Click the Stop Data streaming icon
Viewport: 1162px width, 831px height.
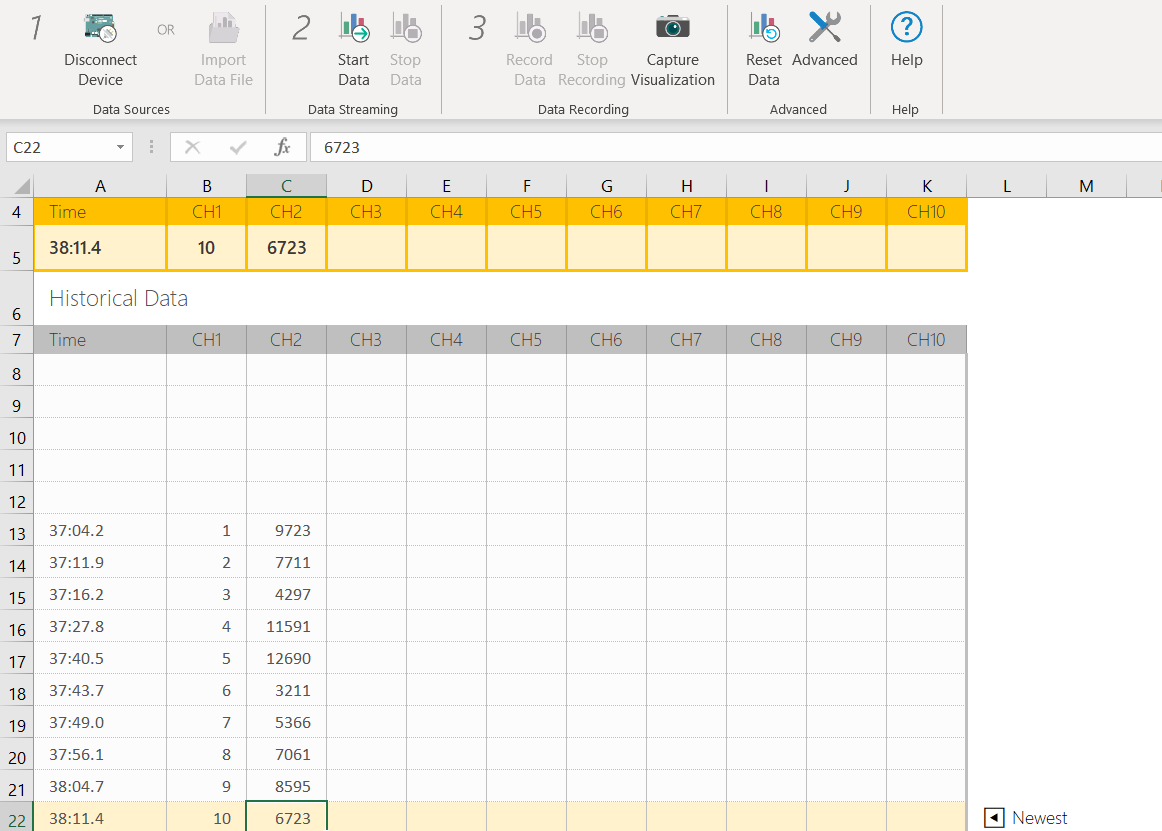(x=405, y=27)
